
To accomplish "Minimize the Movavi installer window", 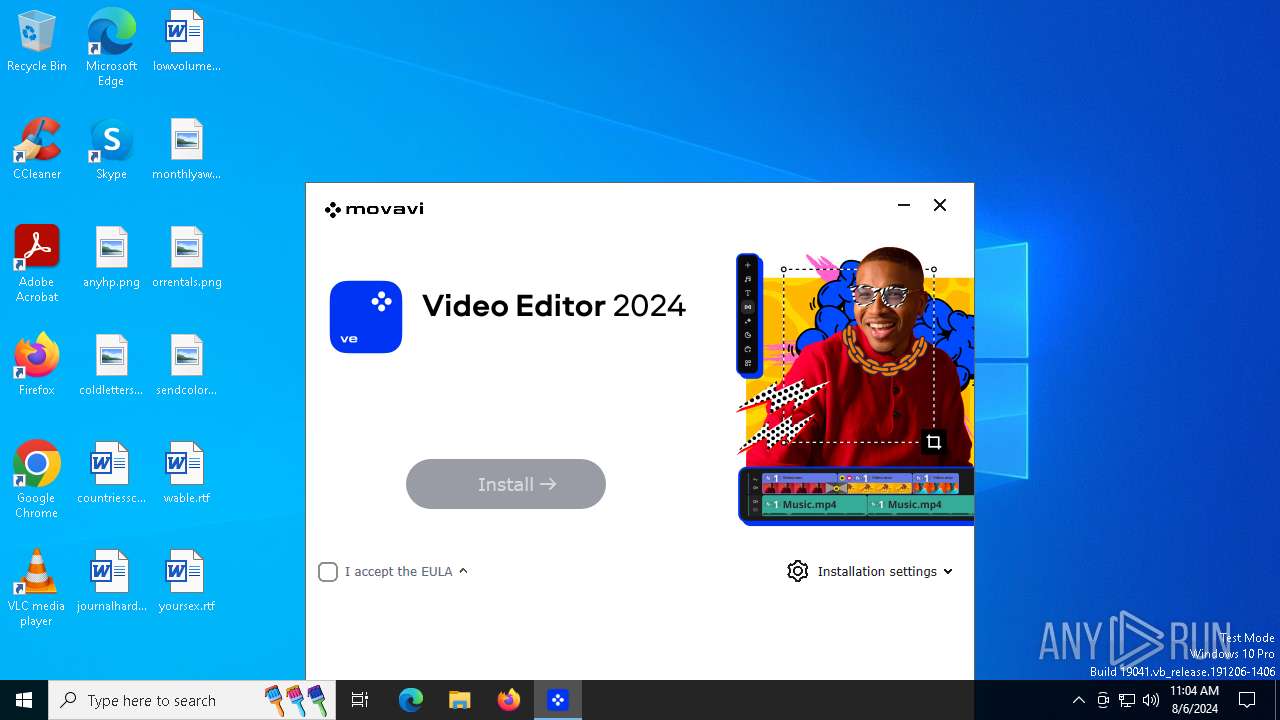I will (x=904, y=205).
